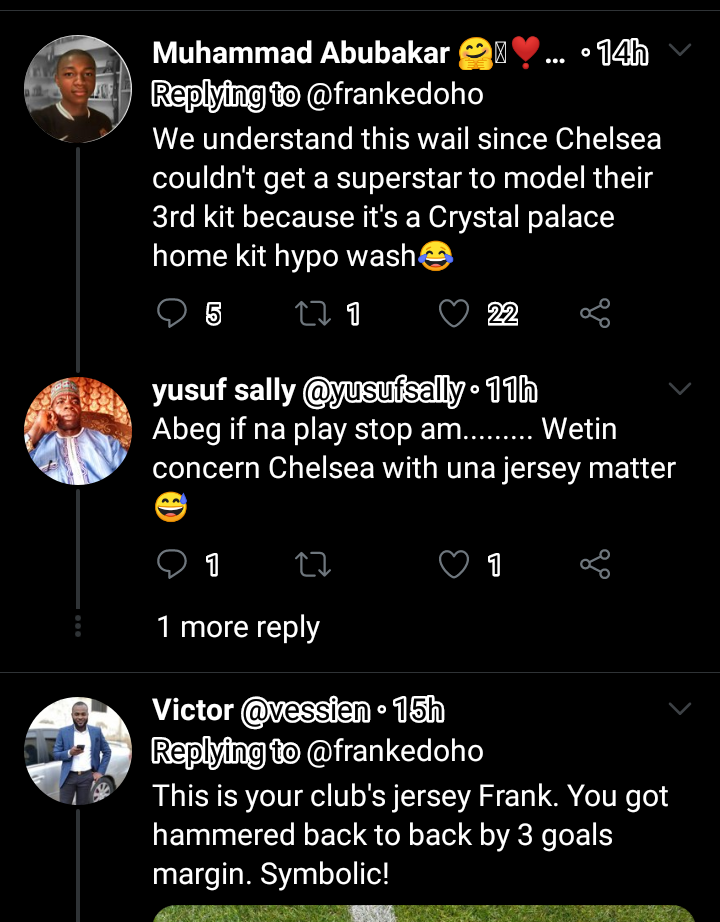Retweet yusuf sally's jersey matter tweet
720x922 pixels.
pyautogui.click(x=312, y=564)
